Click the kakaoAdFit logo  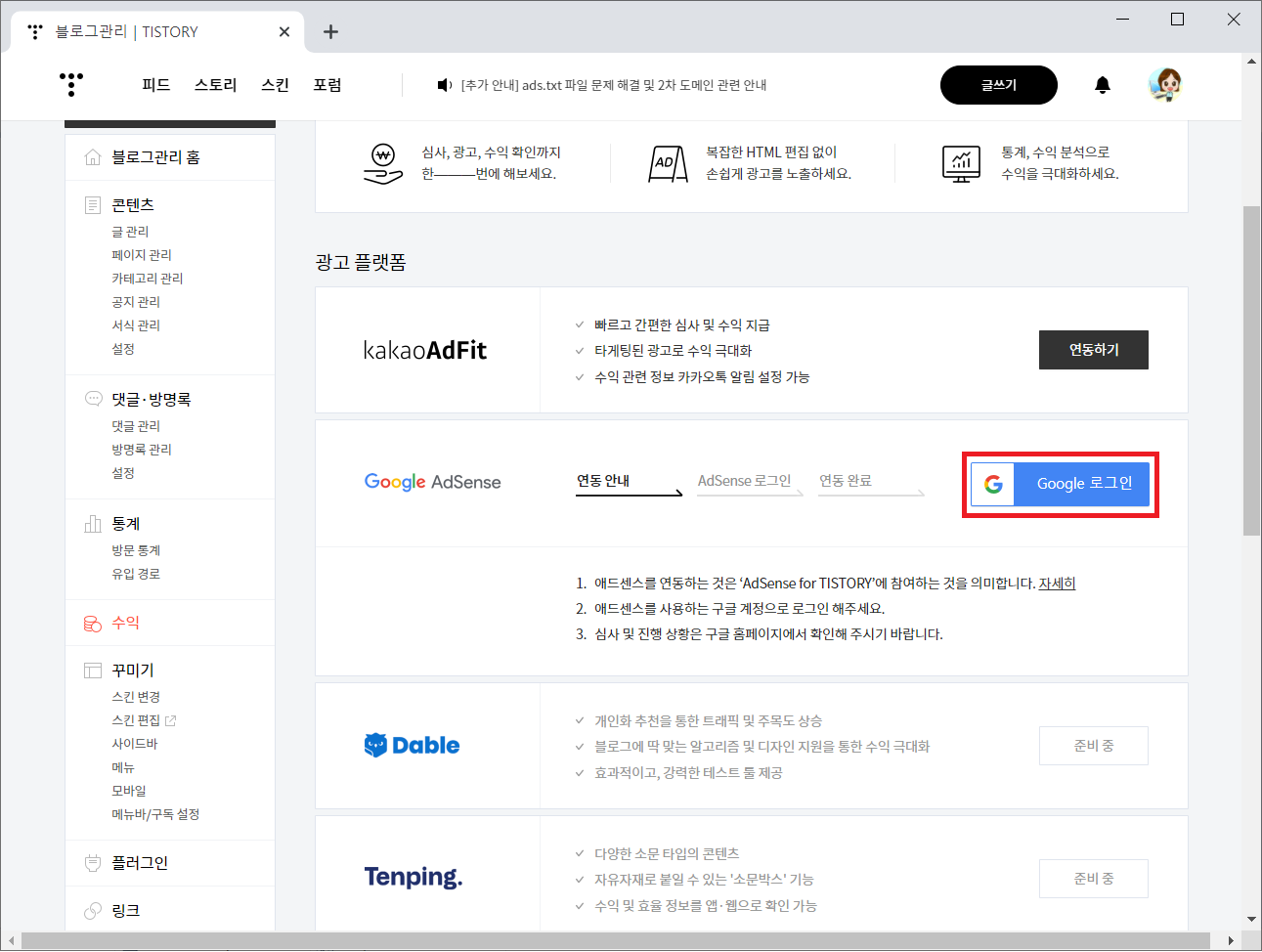pos(425,350)
